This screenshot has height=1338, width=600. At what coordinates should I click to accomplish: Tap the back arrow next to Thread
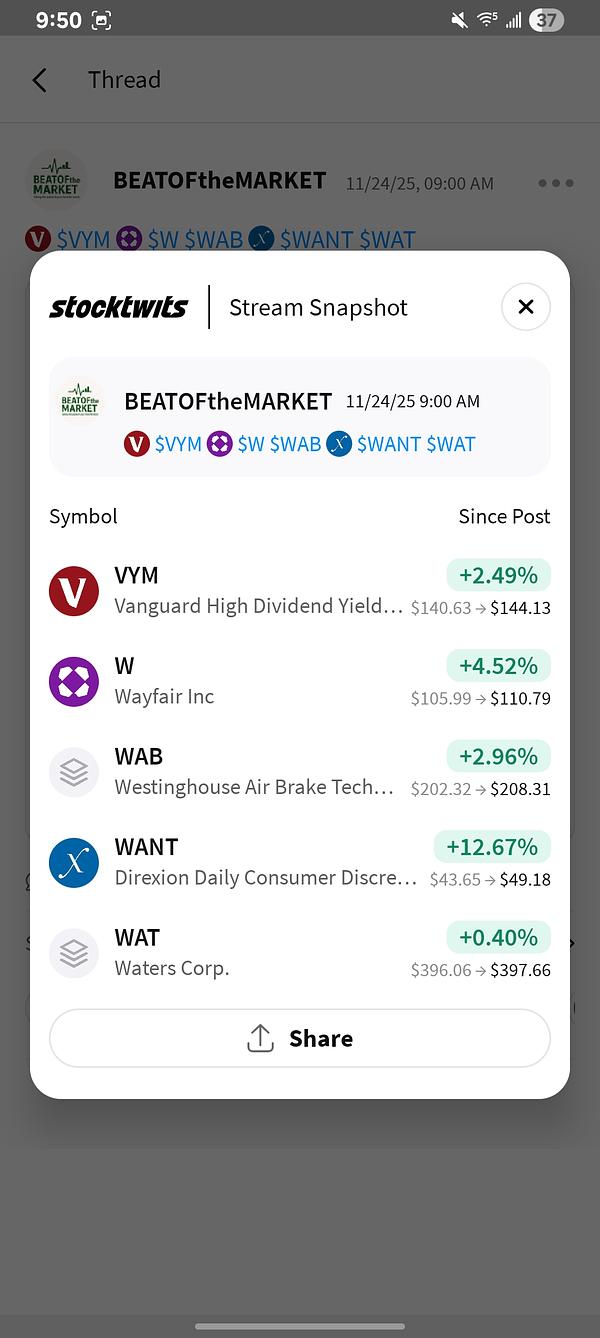pos(39,79)
